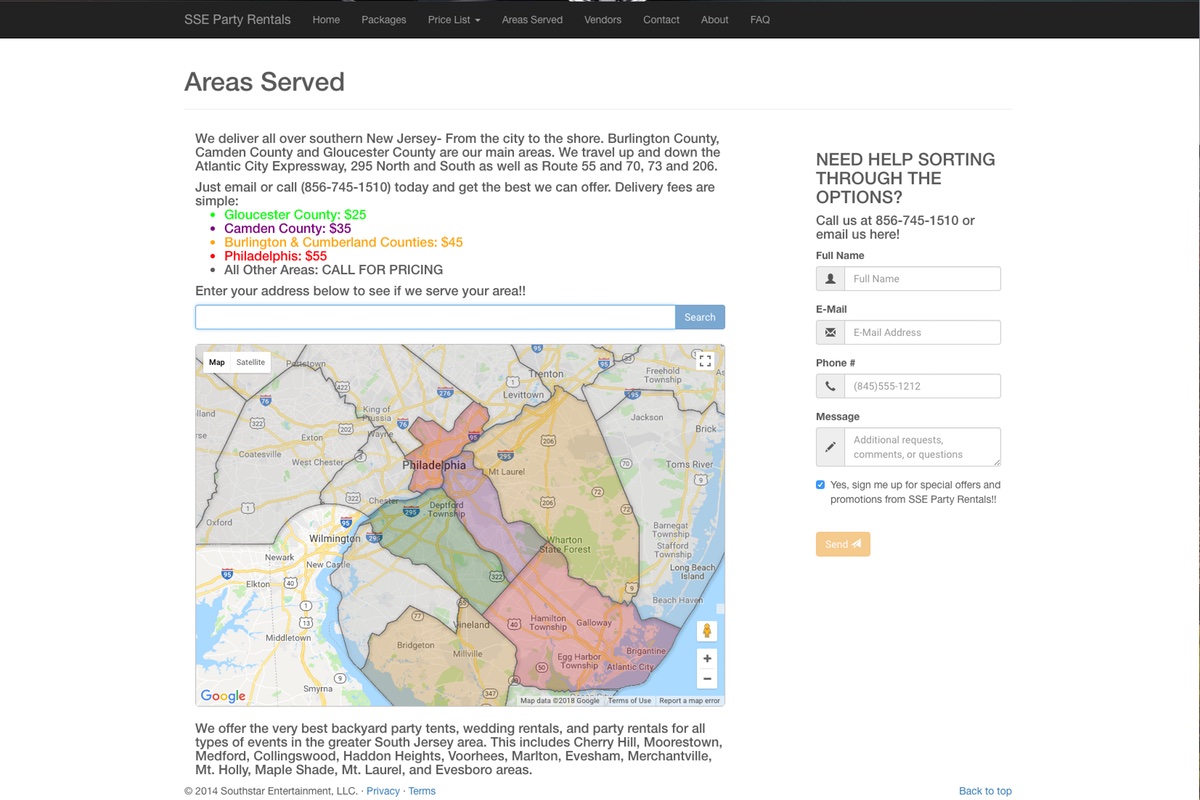The image size is (1200, 800).
Task: Select the Map view type button
Action: (x=217, y=362)
